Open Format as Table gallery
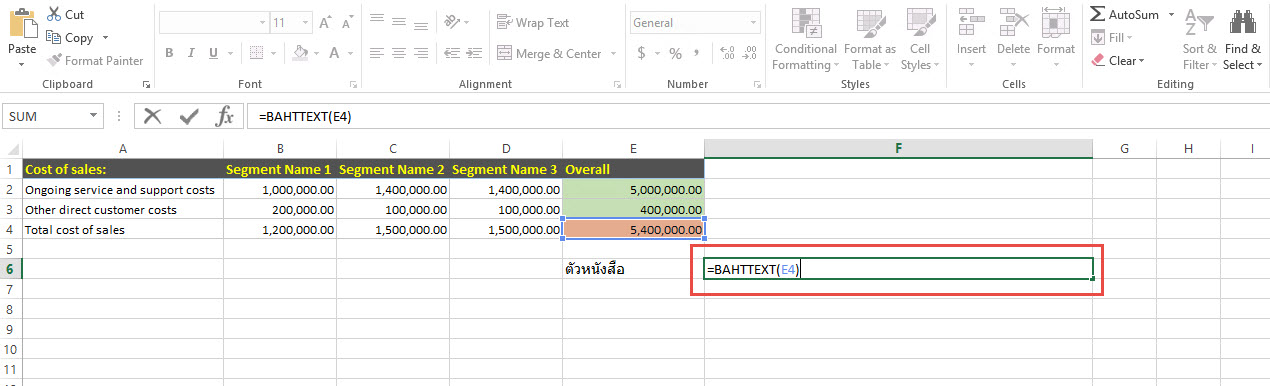The width and height of the screenshot is (1270, 386). [x=869, y=39]
